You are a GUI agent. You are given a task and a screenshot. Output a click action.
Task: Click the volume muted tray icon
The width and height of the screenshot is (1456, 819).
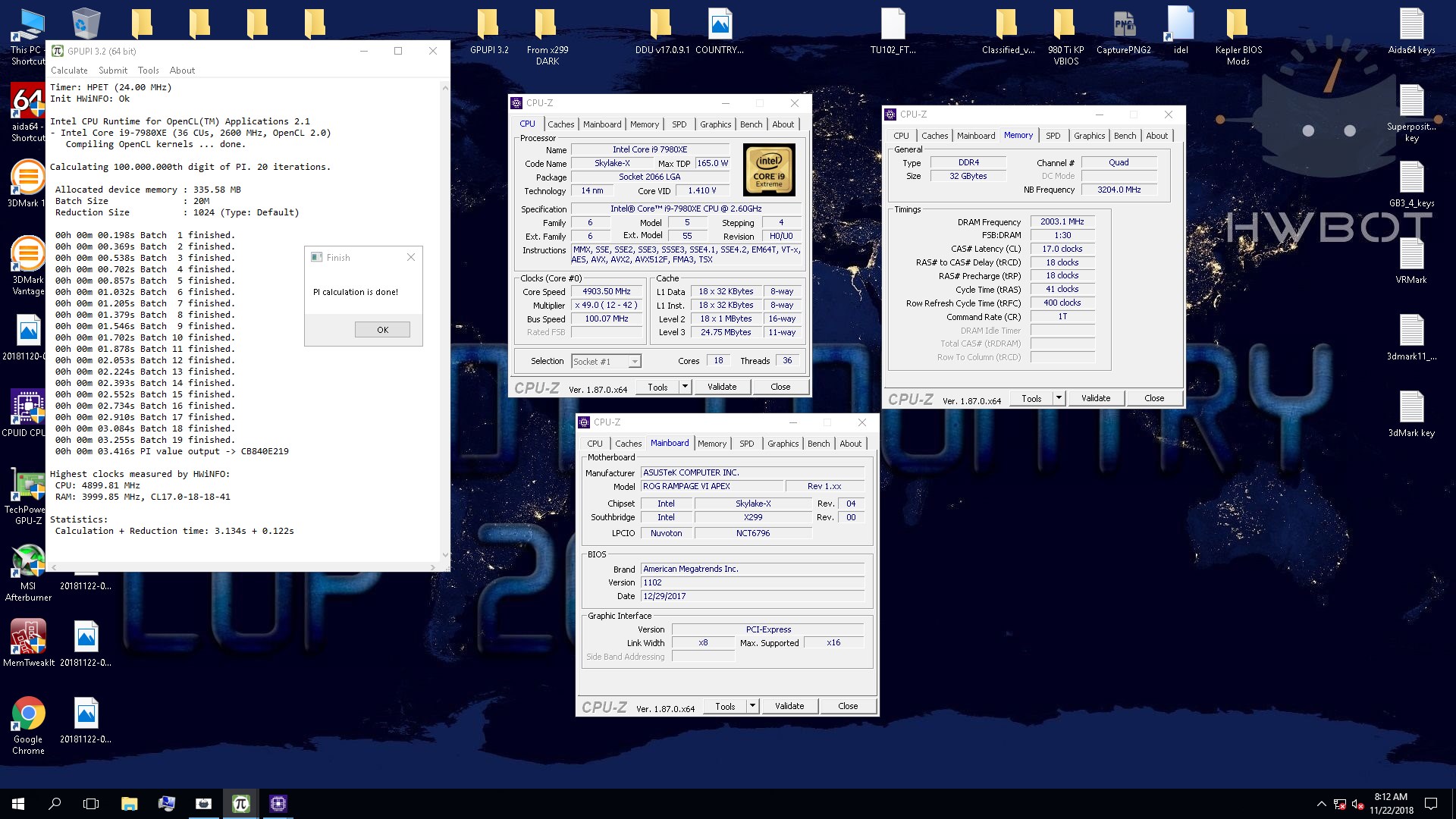click(x=1358, y=804)
